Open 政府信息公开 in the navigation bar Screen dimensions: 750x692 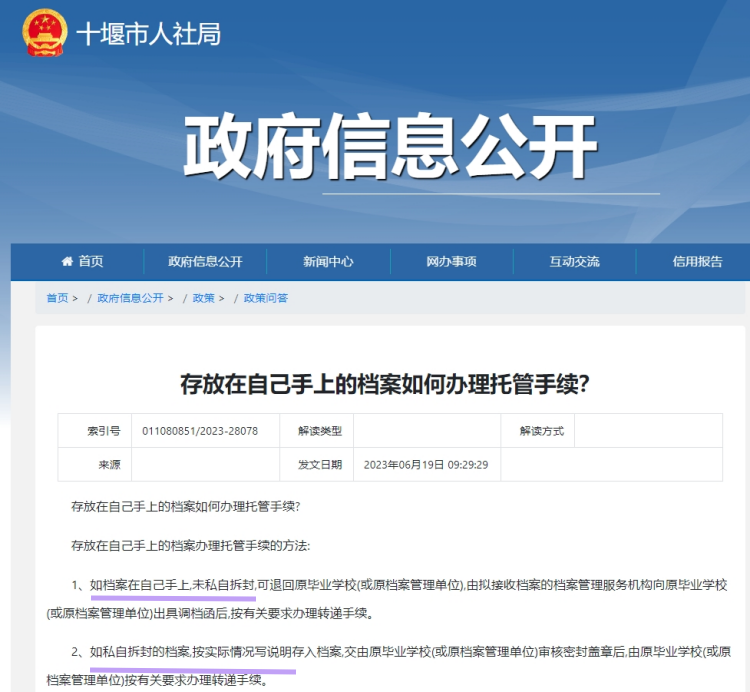[205, 262]
